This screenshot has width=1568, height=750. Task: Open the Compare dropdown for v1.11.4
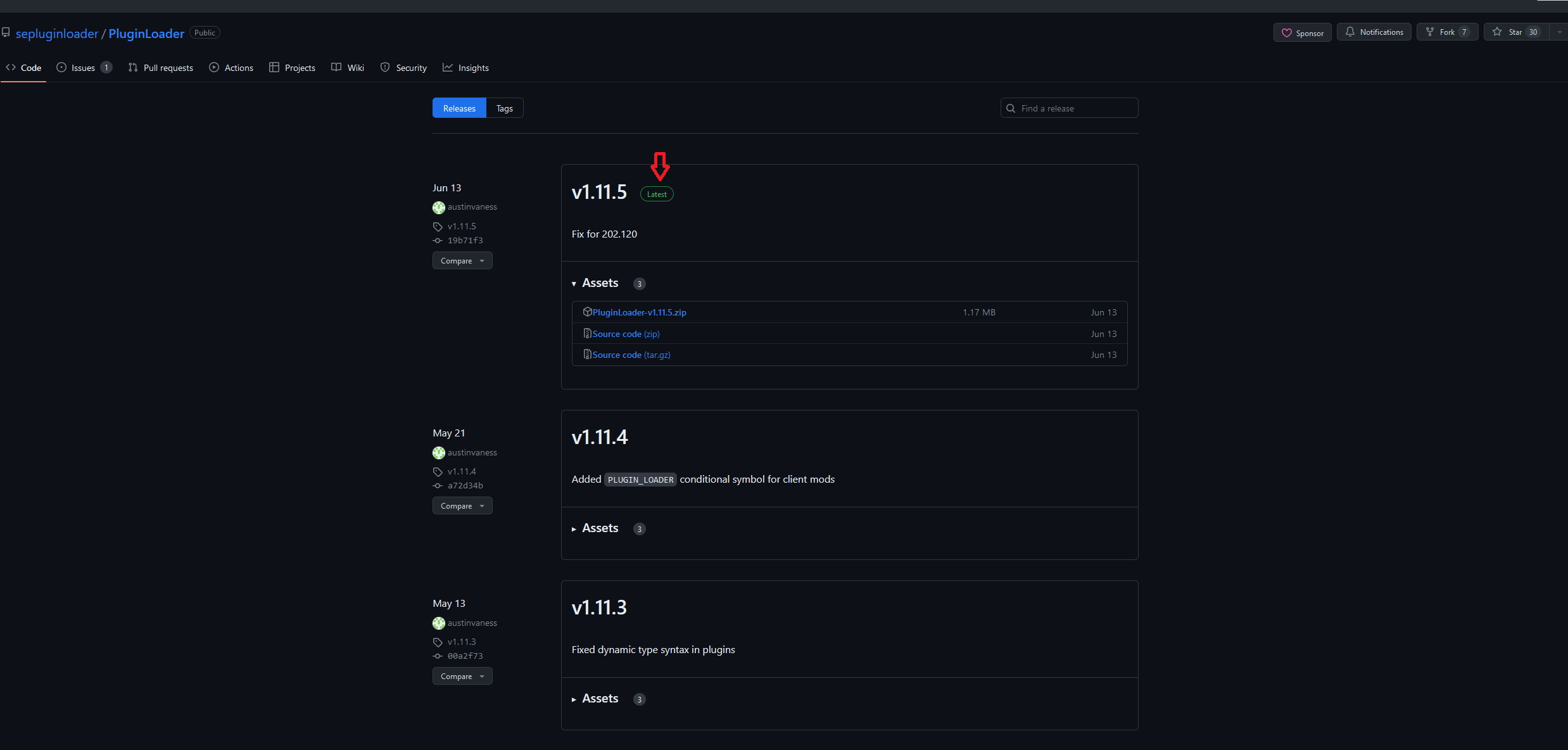(462, 506)
